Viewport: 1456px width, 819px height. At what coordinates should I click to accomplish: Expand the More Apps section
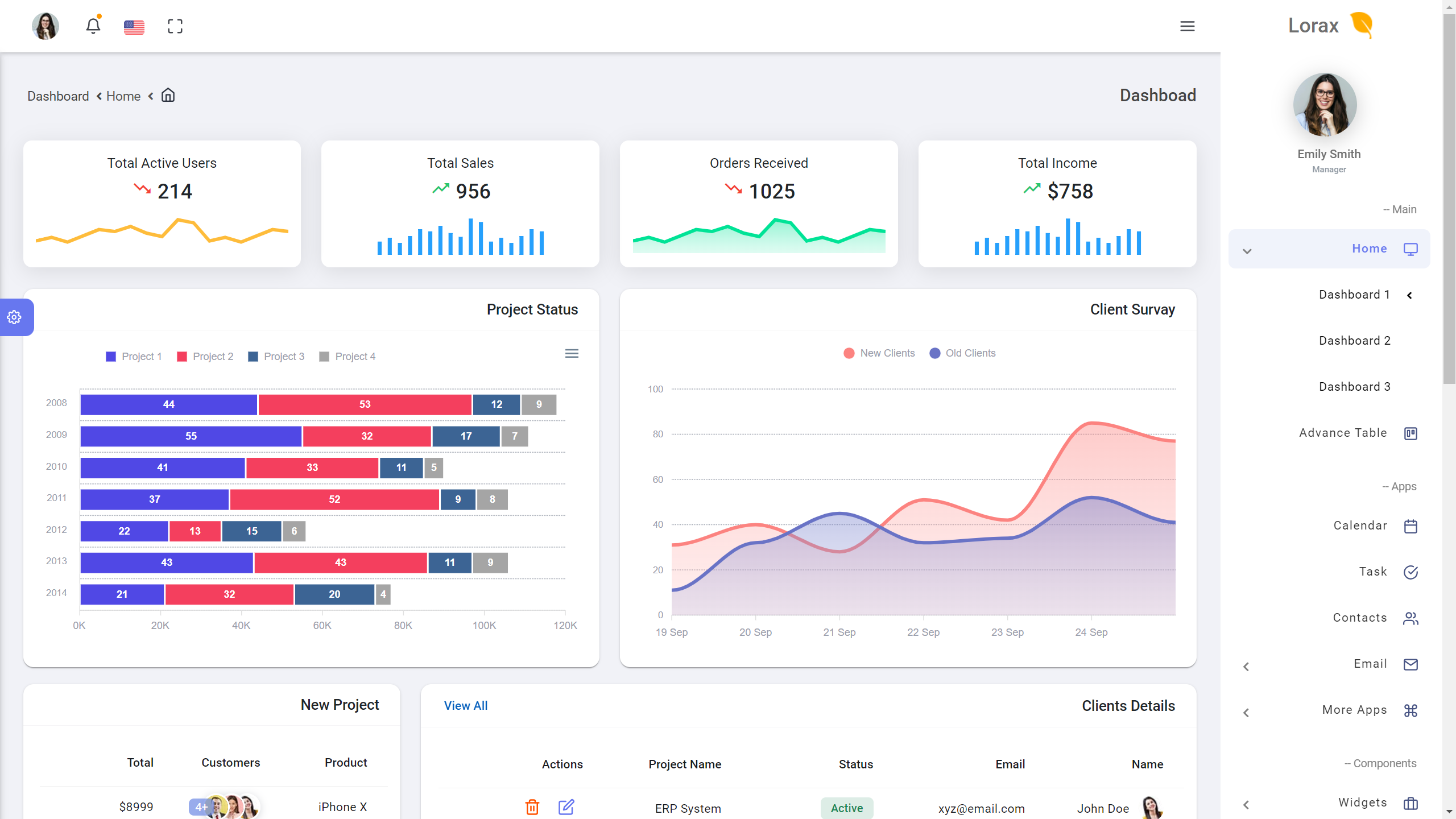coord(1246,712)
